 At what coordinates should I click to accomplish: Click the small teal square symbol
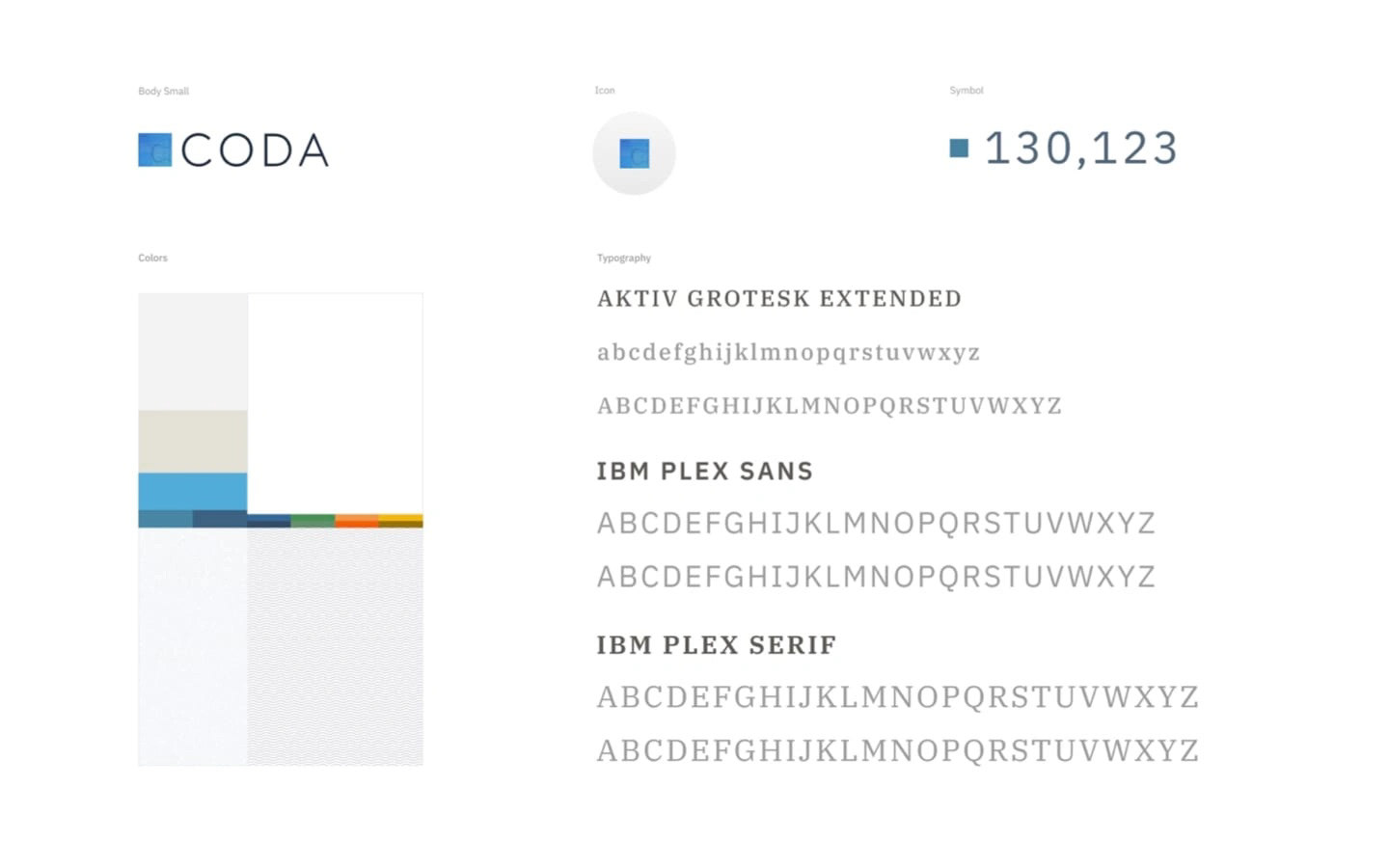pyautogui.click(x=959, y=148)
